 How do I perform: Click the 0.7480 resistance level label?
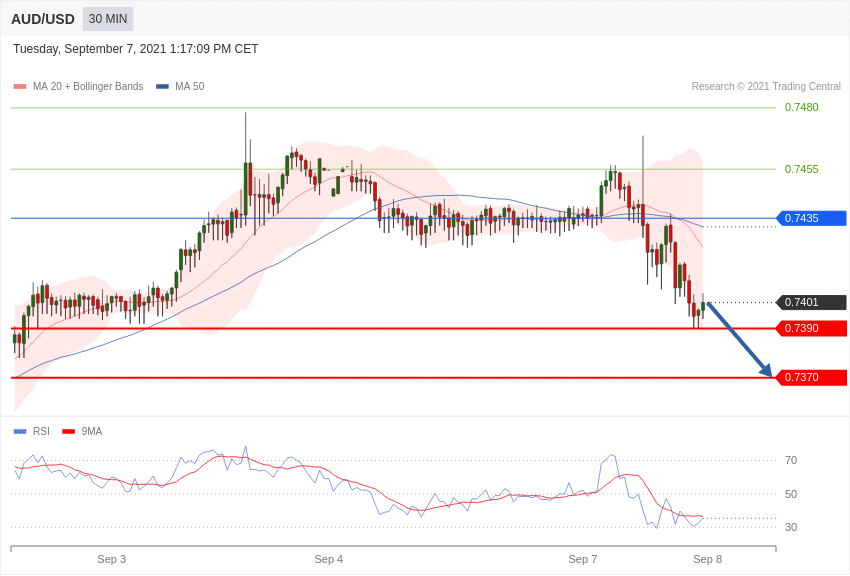[x=801, y=107]
